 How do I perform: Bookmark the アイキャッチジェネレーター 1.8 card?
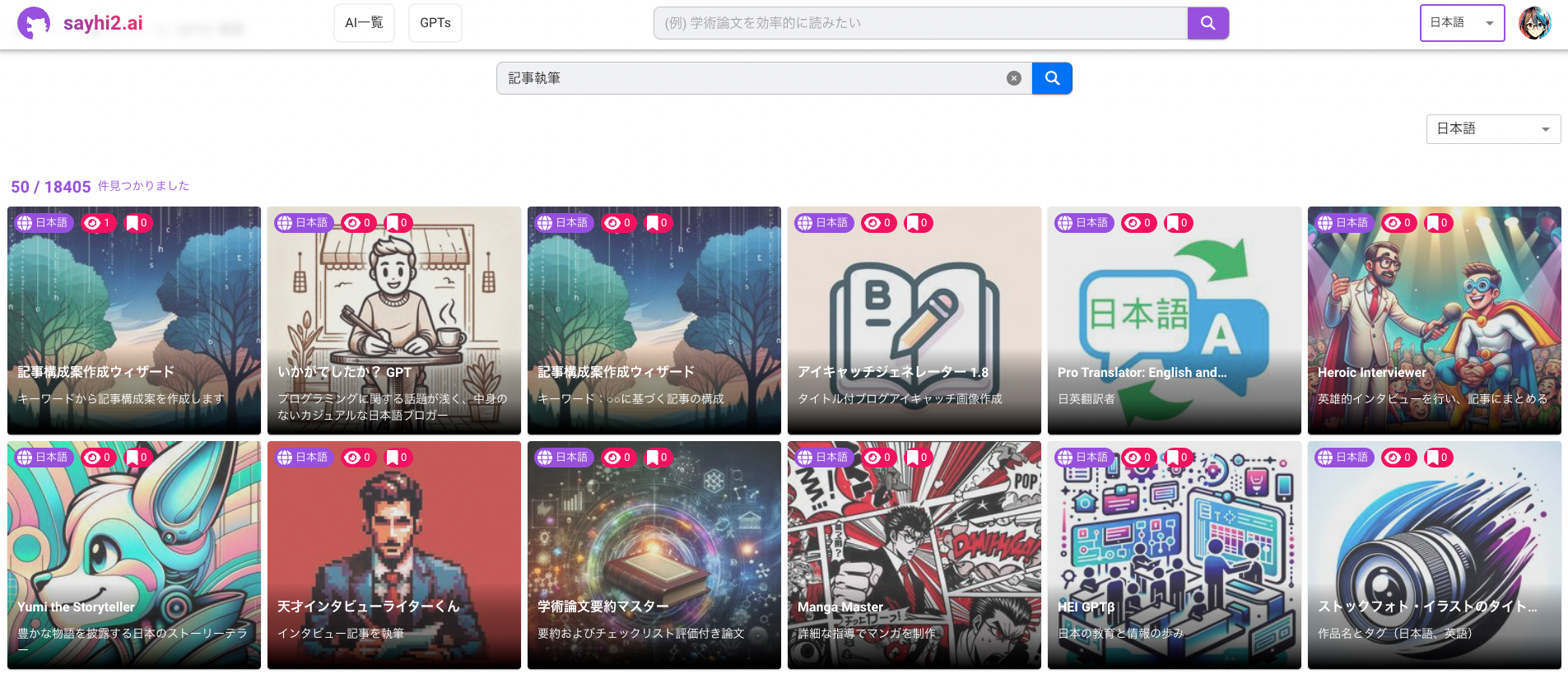pyautogui.click(x=918, y=223)
